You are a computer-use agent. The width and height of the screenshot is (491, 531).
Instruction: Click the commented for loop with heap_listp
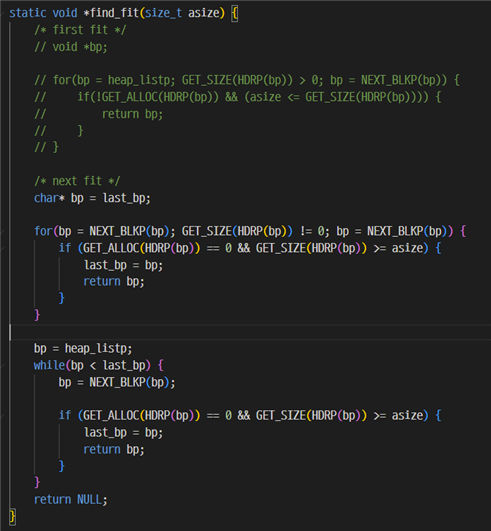[x=247, y=80]
